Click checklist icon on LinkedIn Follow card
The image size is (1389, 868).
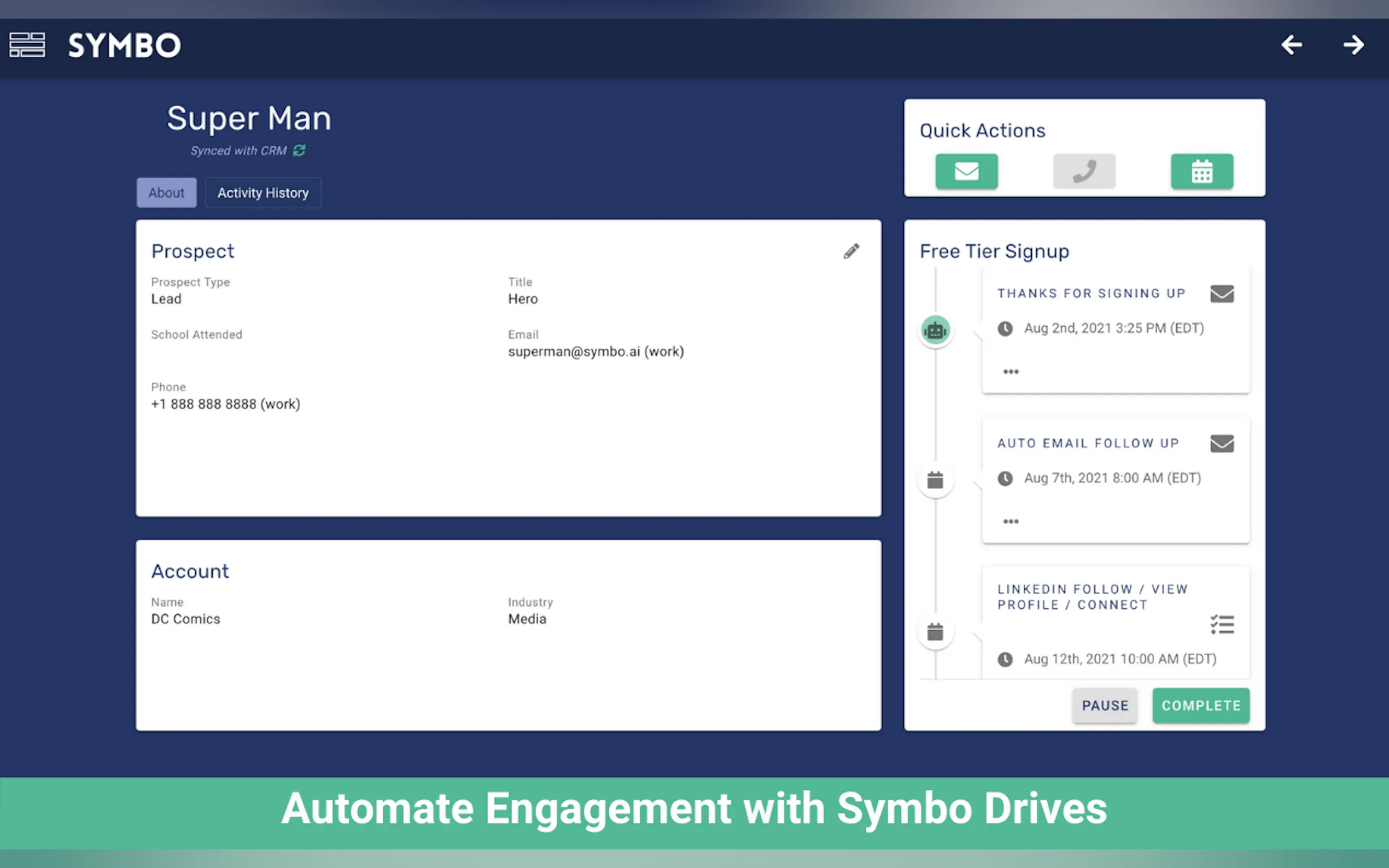pyautogui.click(x=1222, y=625)
